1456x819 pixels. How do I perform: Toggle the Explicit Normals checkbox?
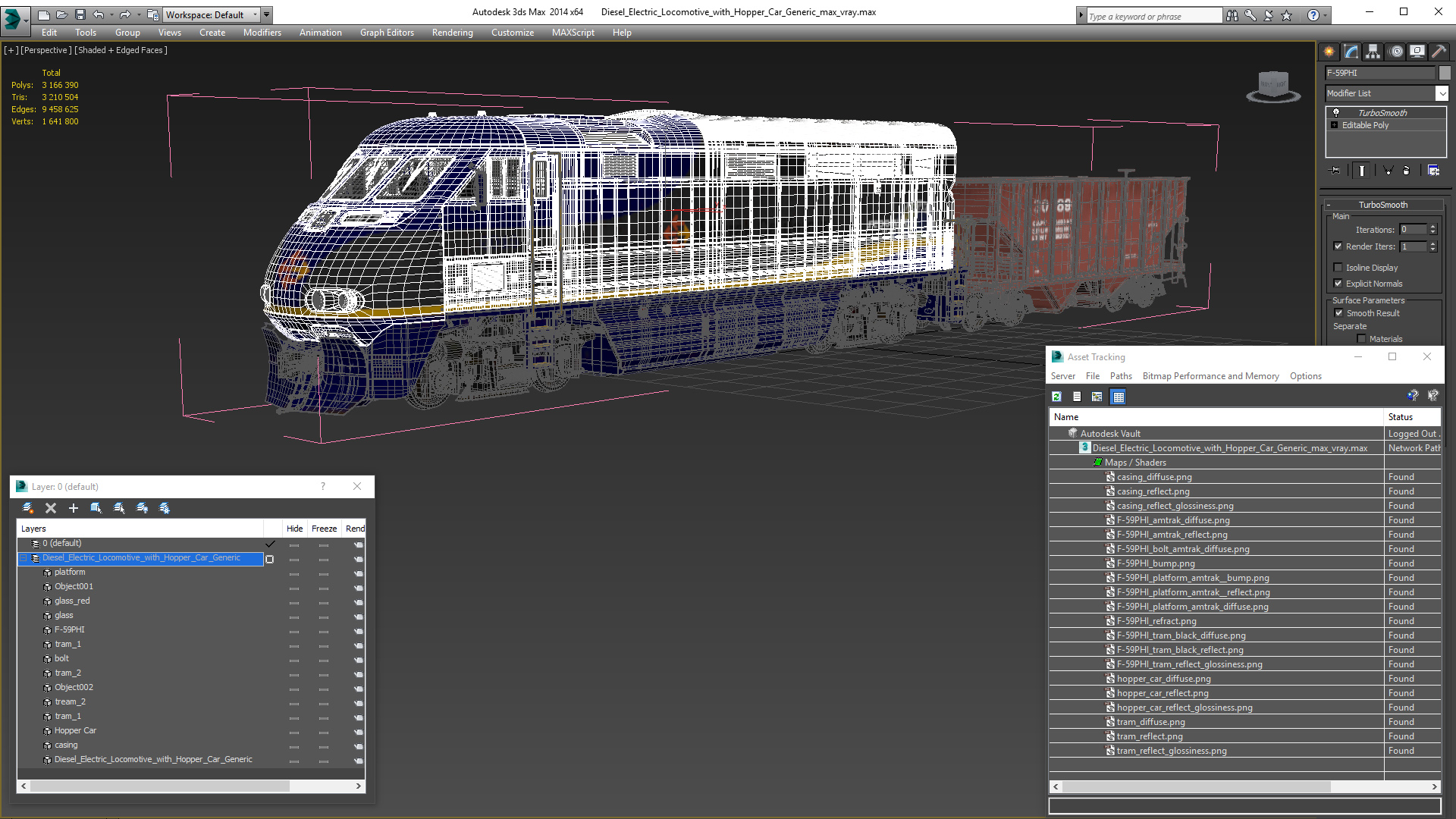click(x=1338, y=284)
